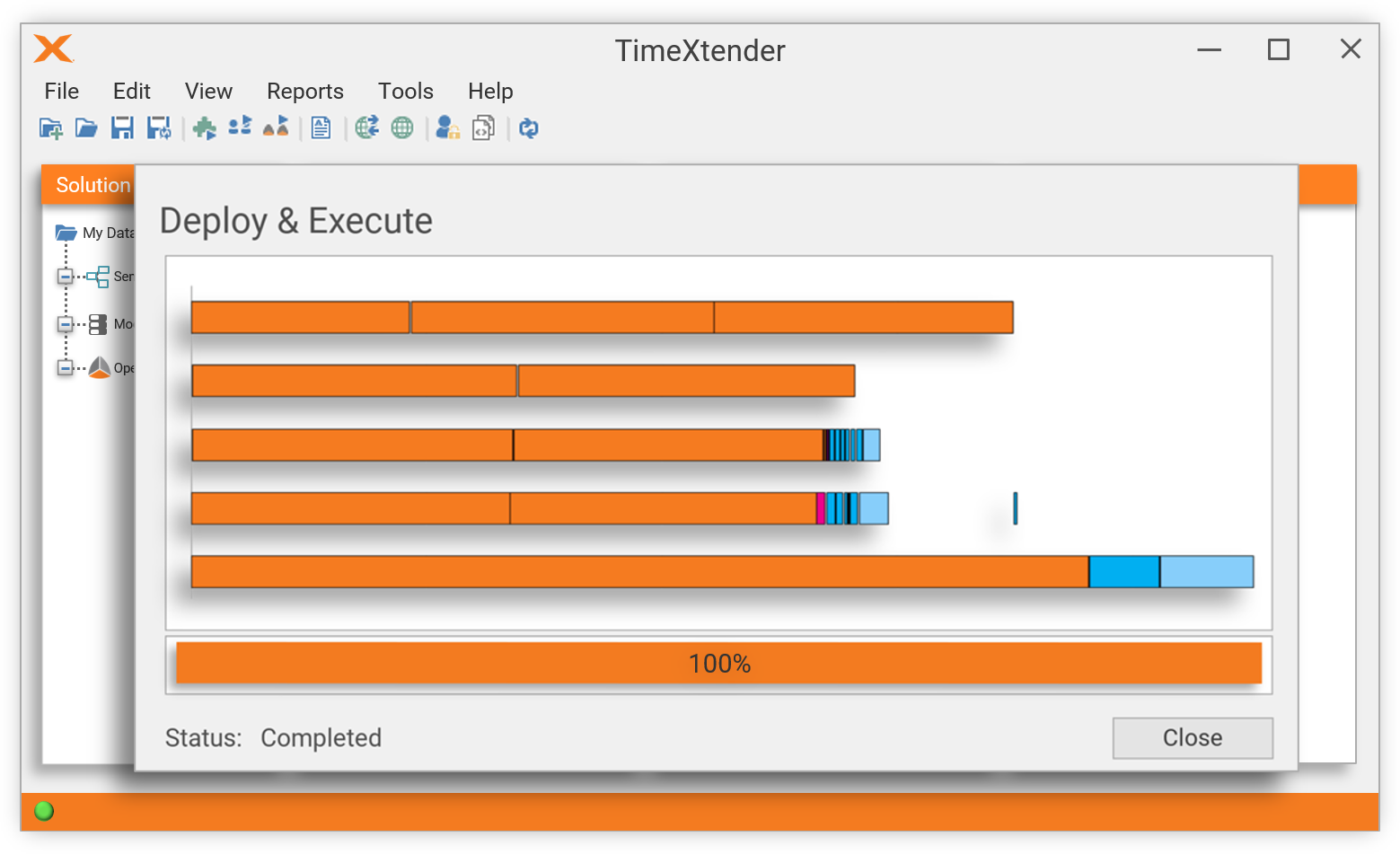Create a new project from the toolbar

pyautogui.click(x=51, y=128)
